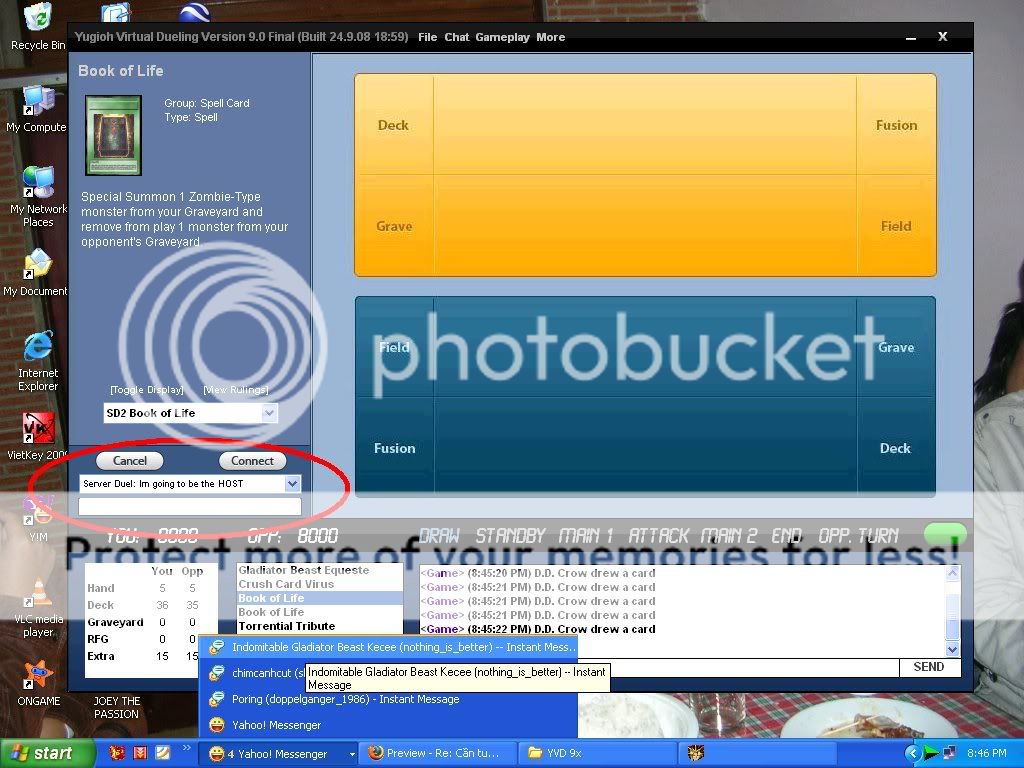1024x768 pixels.
Task: Switch to the MAIN 2 phase
Action: click(729, 536)
